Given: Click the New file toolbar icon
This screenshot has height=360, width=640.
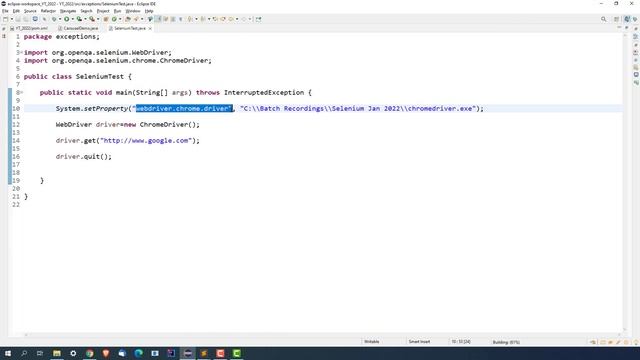Looking at the screenshot, I should pos(5,19).
